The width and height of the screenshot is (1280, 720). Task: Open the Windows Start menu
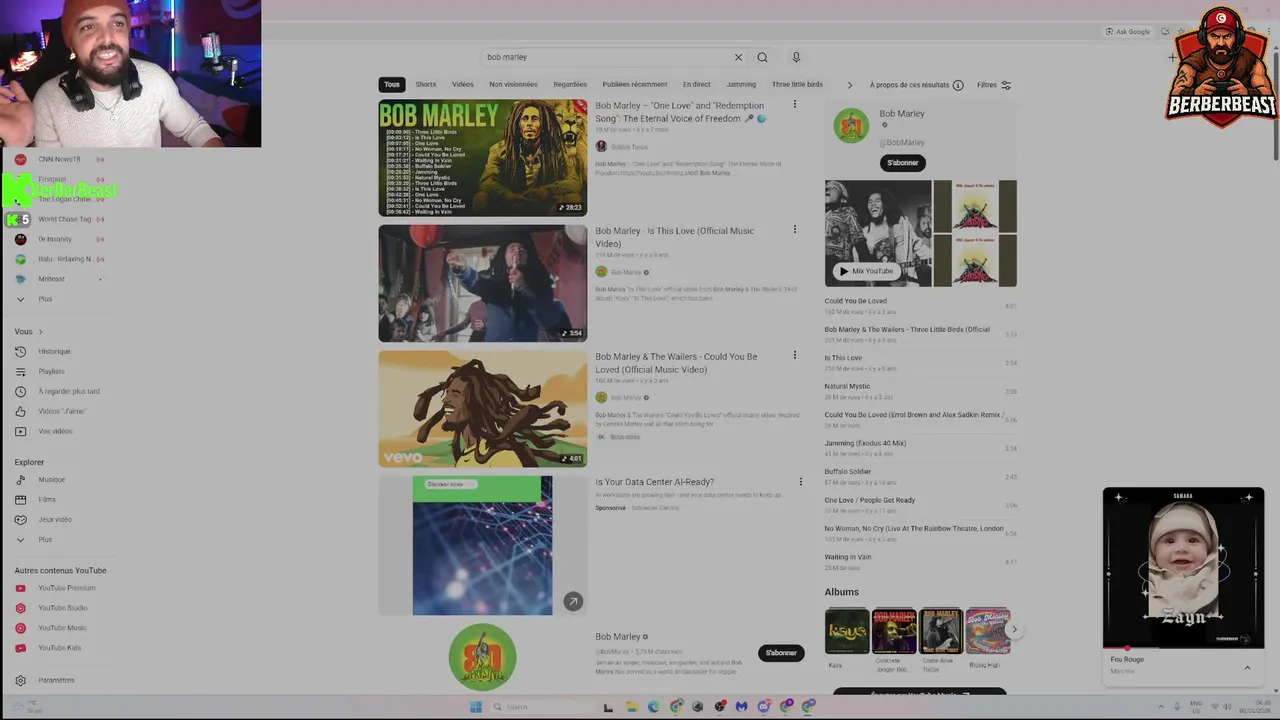click(x=476, y=707)
